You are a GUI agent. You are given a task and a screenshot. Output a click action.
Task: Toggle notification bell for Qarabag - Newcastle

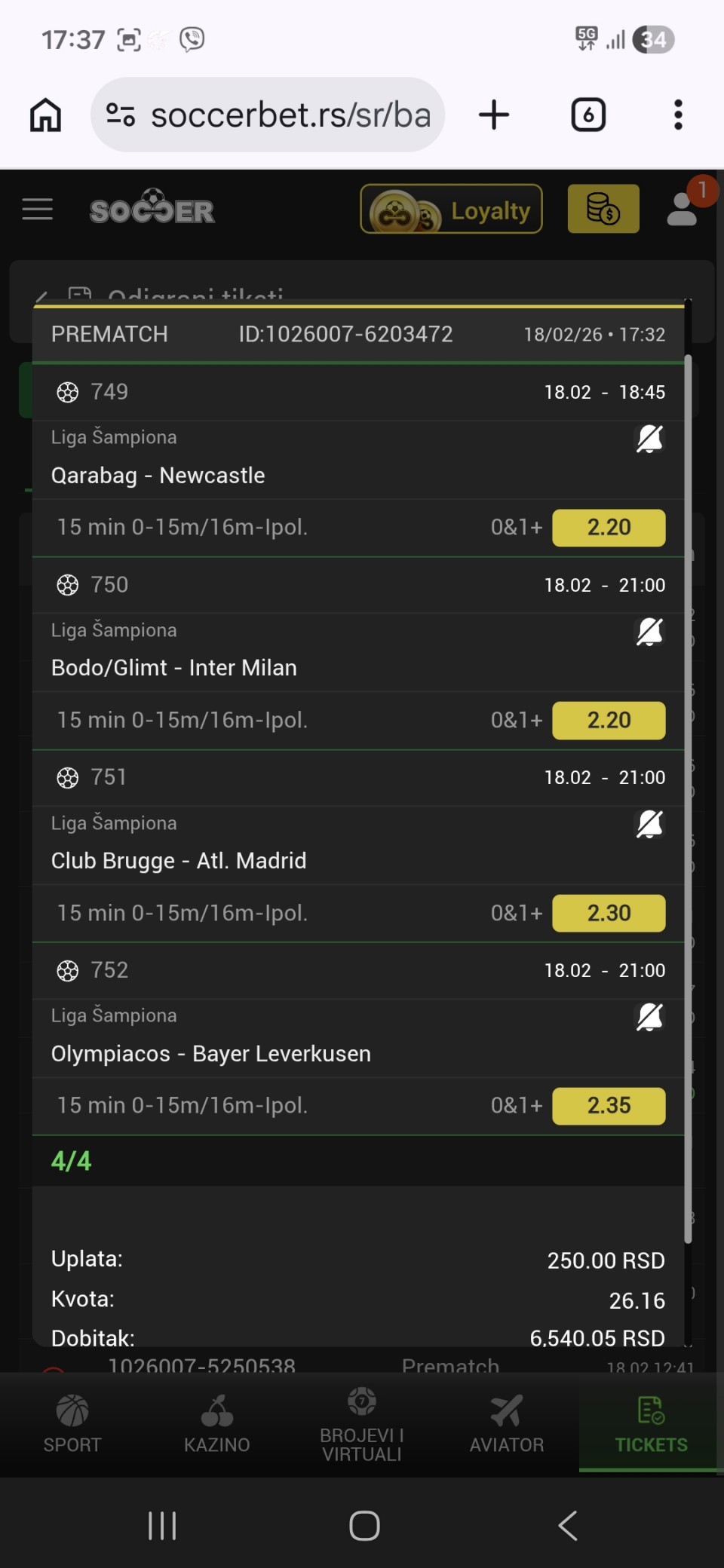coord(649,439)
